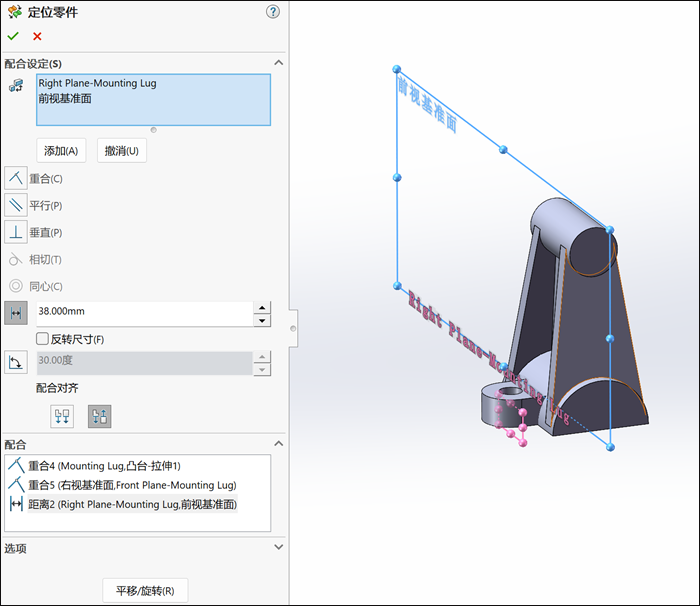This screenshot has height=606, width=700.
Task: Choose the left mate alignment icon under 配合对齐
Action: pos(63,417)
